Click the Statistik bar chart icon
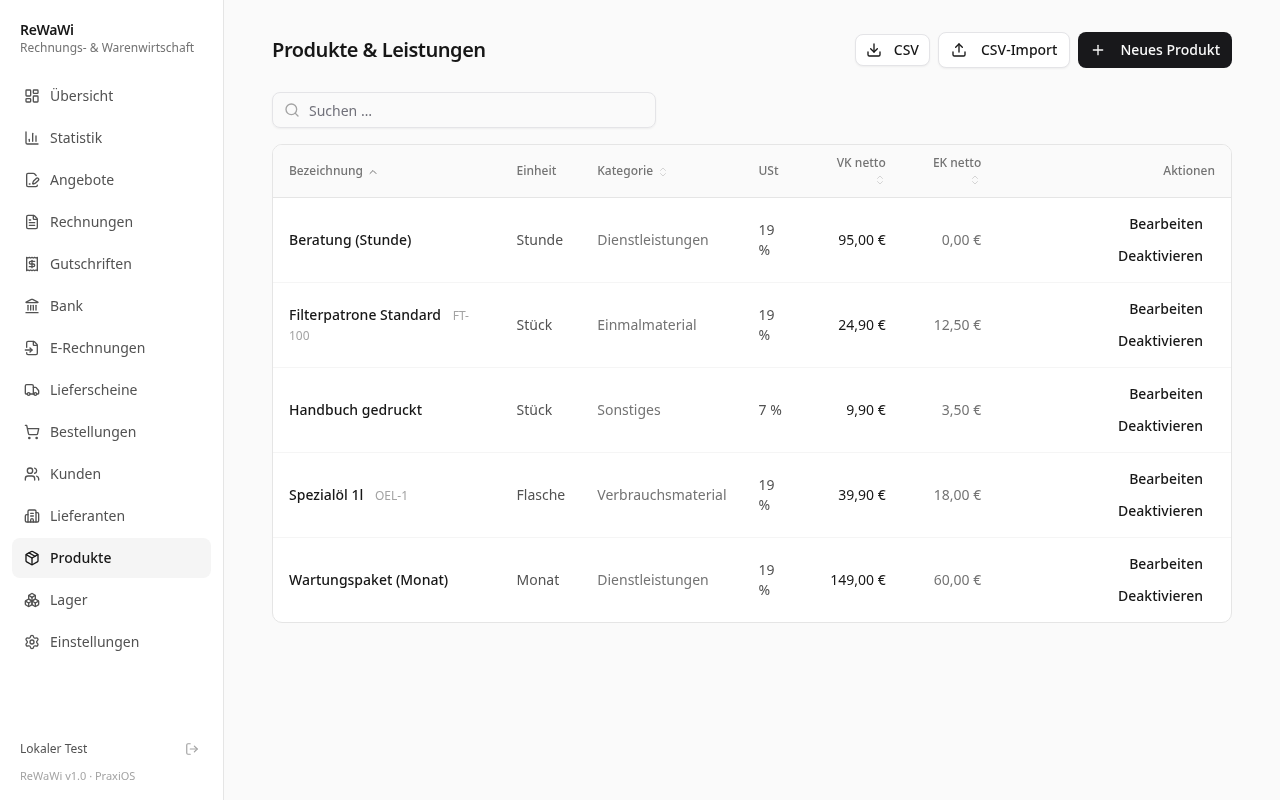Screen dimensions: 1280x800 [32, 138]
